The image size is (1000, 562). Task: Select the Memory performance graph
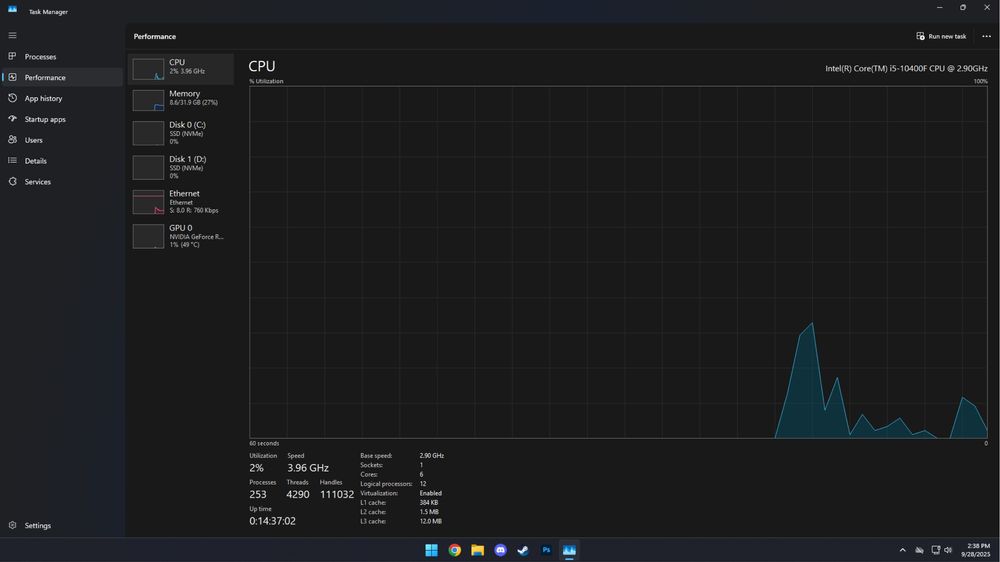pos(181,100)
